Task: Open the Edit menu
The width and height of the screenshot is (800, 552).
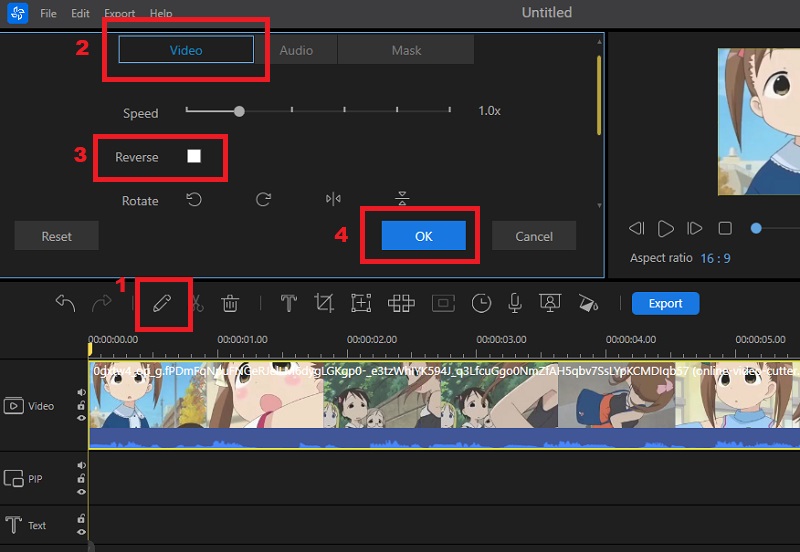Action: click(80, 13)
